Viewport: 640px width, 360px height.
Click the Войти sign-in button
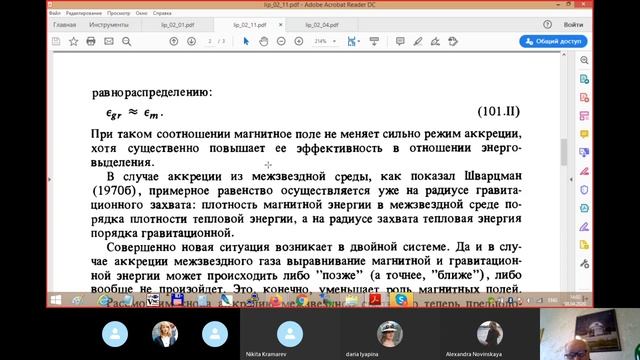pos(573,24)
